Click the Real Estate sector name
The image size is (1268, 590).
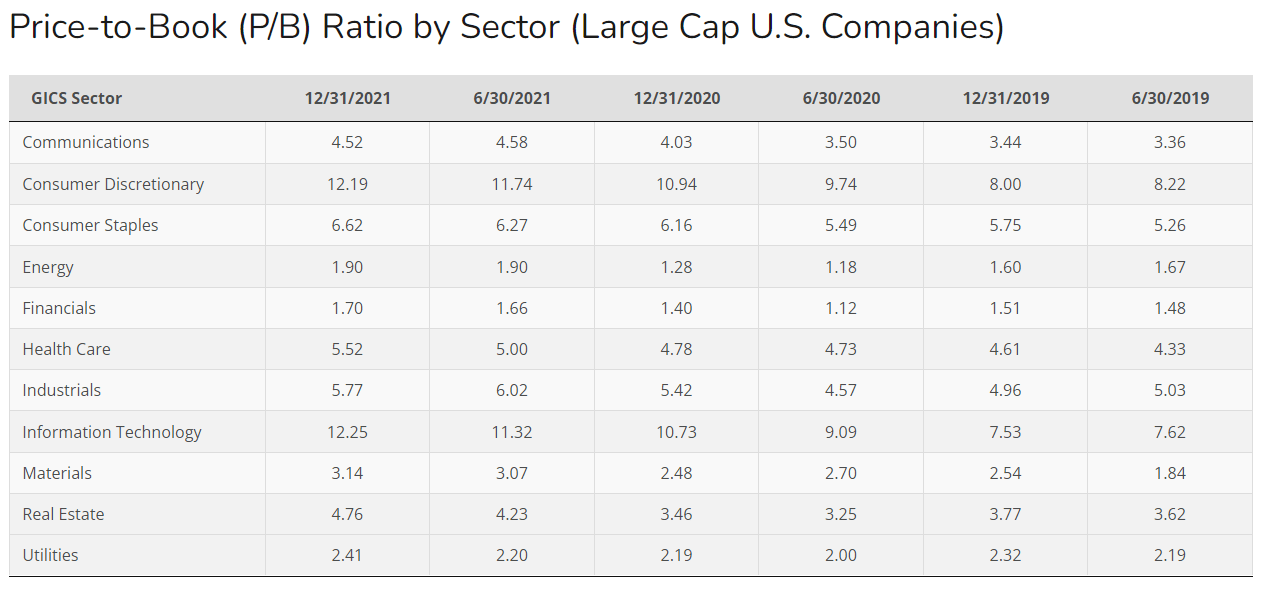pyautogui.click(x=63, y=514)
